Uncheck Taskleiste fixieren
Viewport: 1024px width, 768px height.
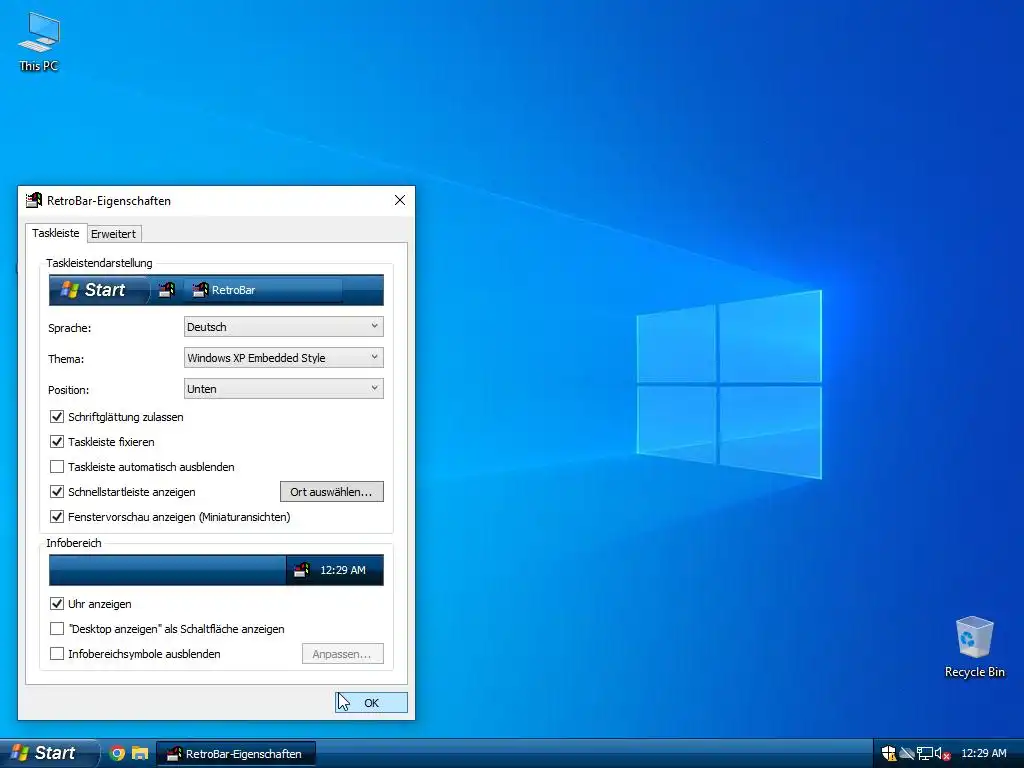click(57, 441)
